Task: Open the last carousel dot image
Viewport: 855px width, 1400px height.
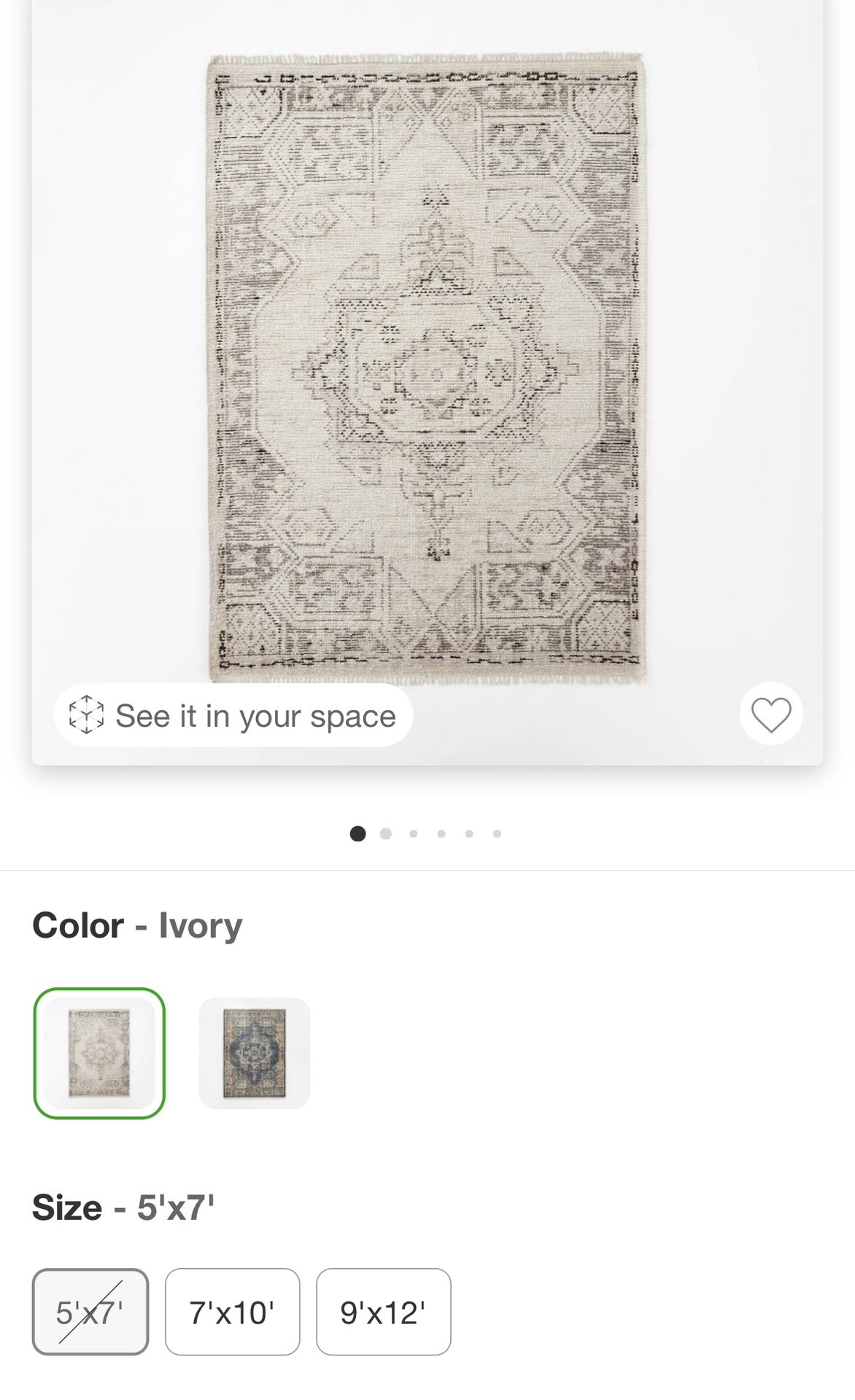Action: click(497, 833)
